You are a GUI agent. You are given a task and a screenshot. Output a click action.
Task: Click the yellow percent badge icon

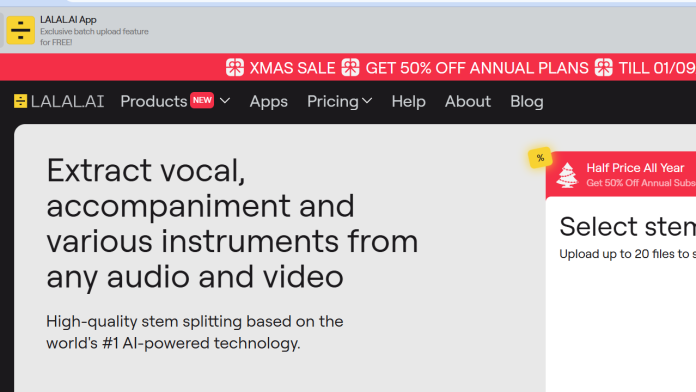coord(540,158)
